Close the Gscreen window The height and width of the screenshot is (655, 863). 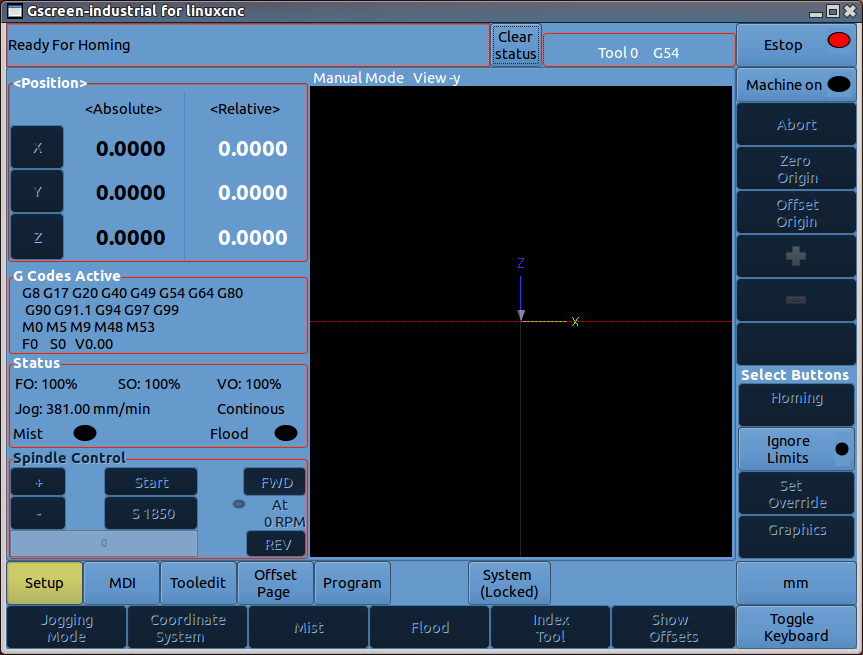tap(850, 12)
